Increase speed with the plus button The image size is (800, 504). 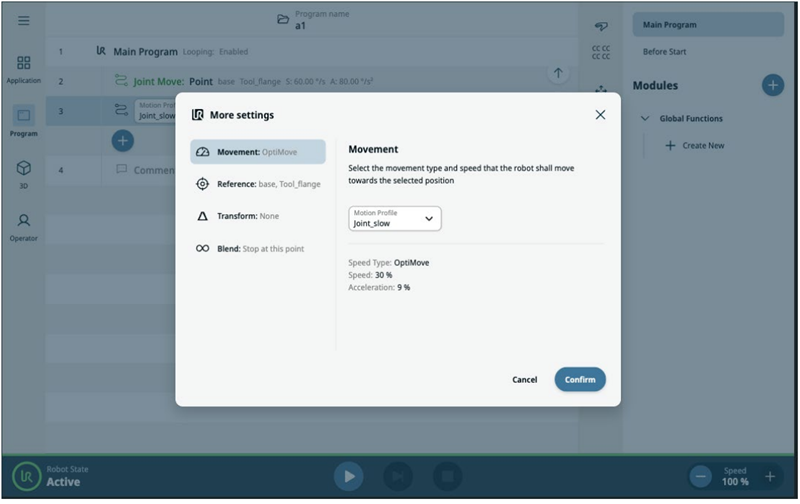click(x=770, y=477)
